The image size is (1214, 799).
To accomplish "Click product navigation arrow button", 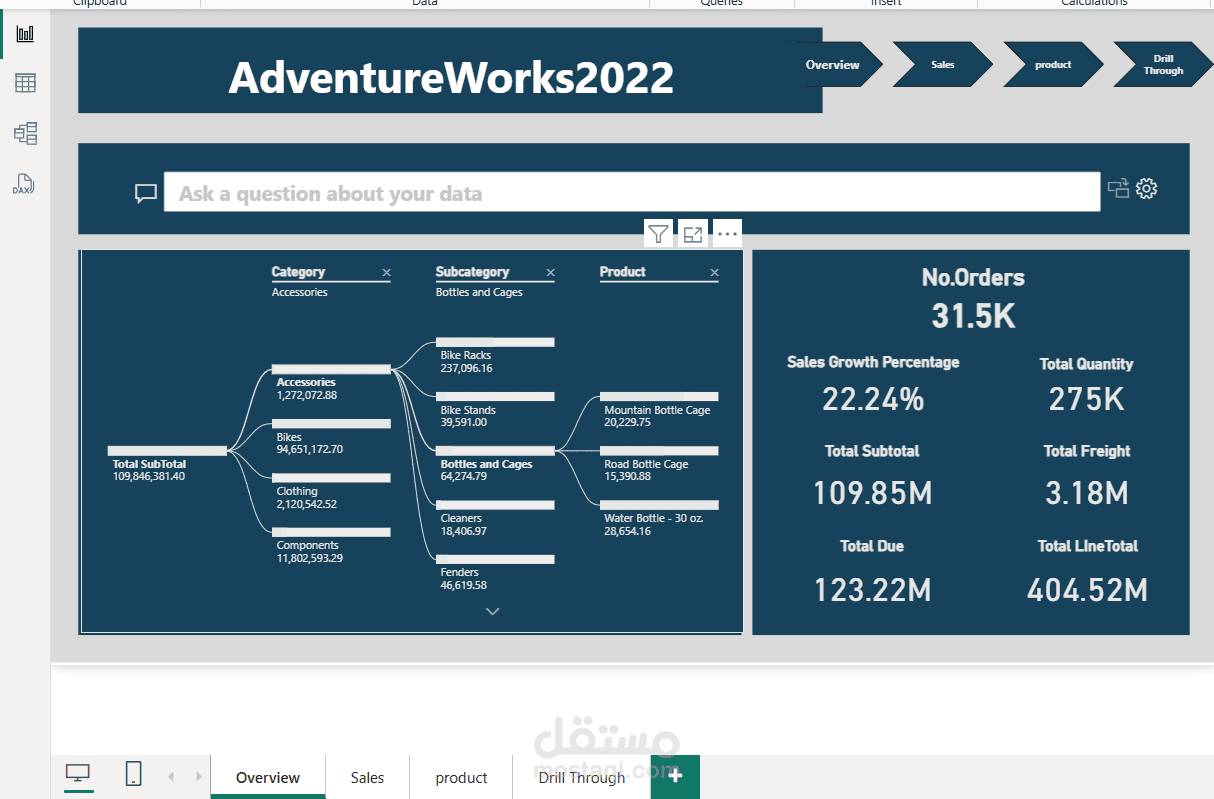I will click(1052, 65).
